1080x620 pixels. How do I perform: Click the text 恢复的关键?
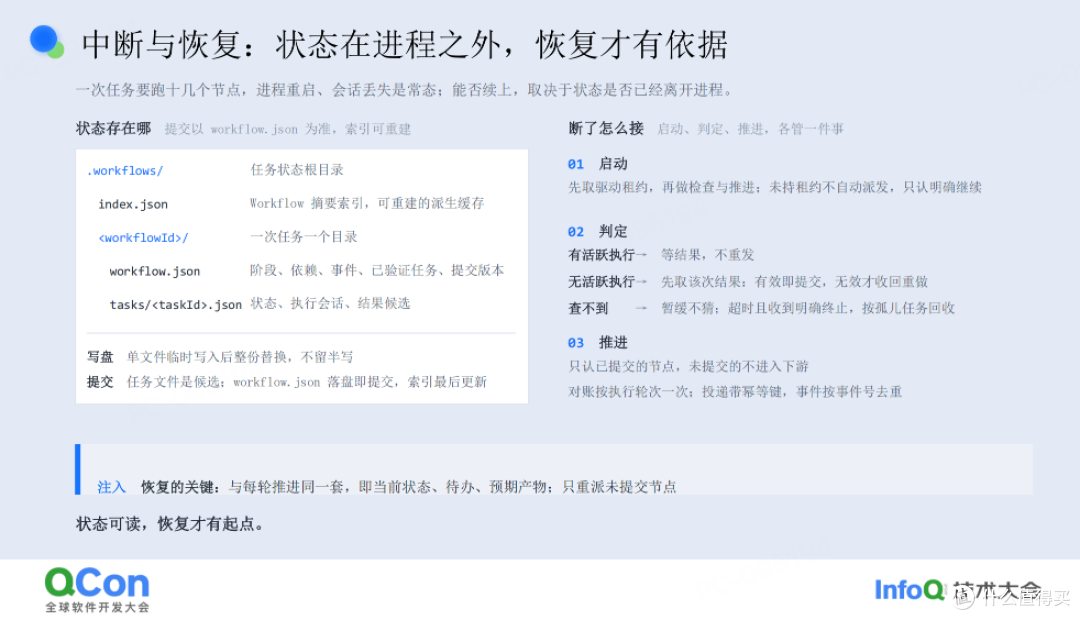click(179, 487)
